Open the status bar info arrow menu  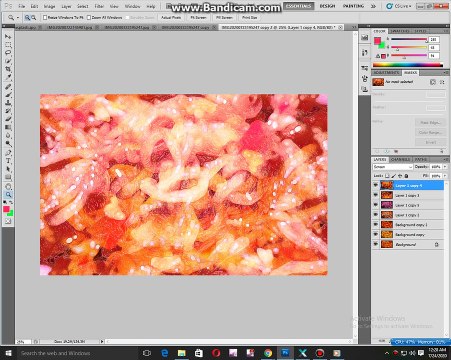pyautogui.click(x=102, y=341)
